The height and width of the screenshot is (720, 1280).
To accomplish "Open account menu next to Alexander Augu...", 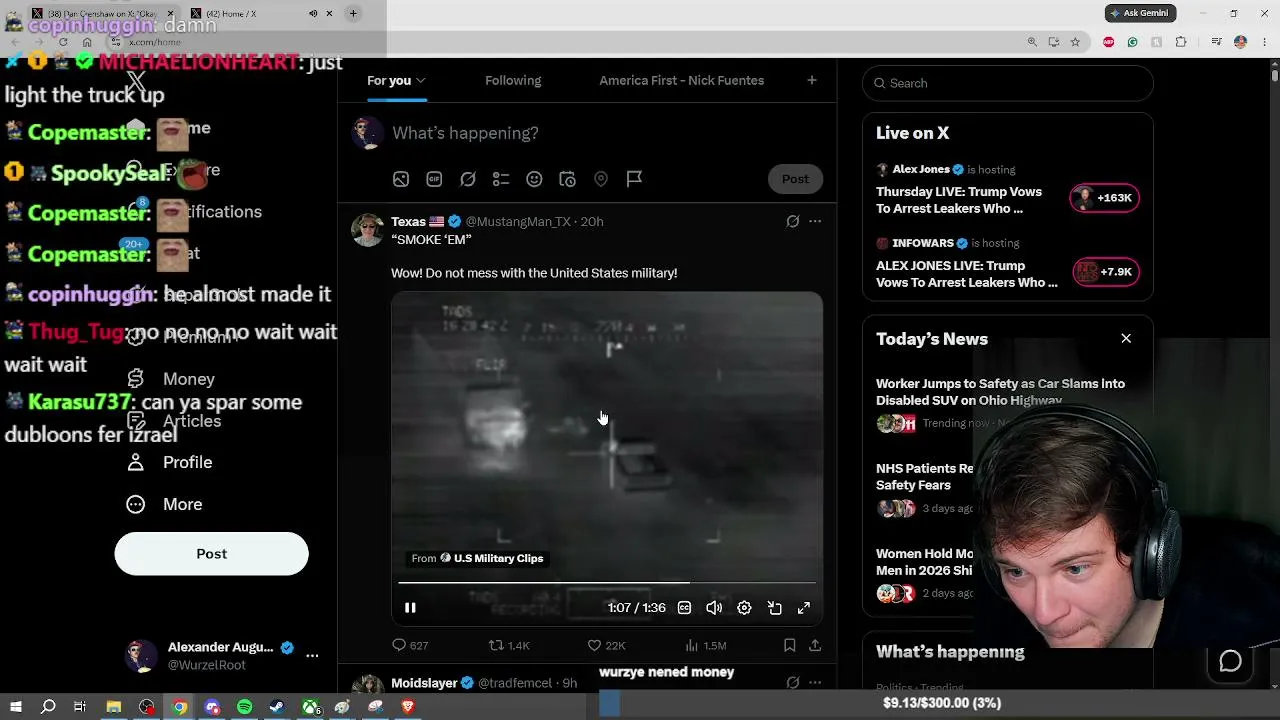I will pos(312,656).
